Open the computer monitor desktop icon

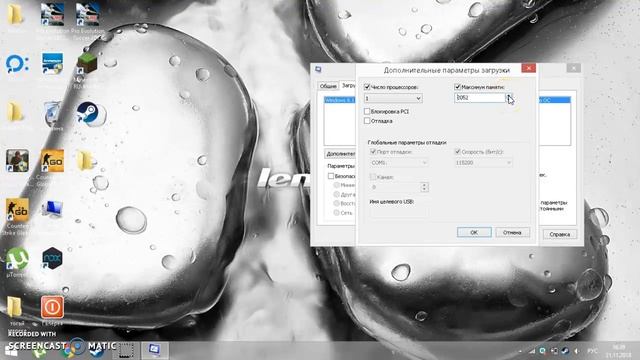coord(52,209)
